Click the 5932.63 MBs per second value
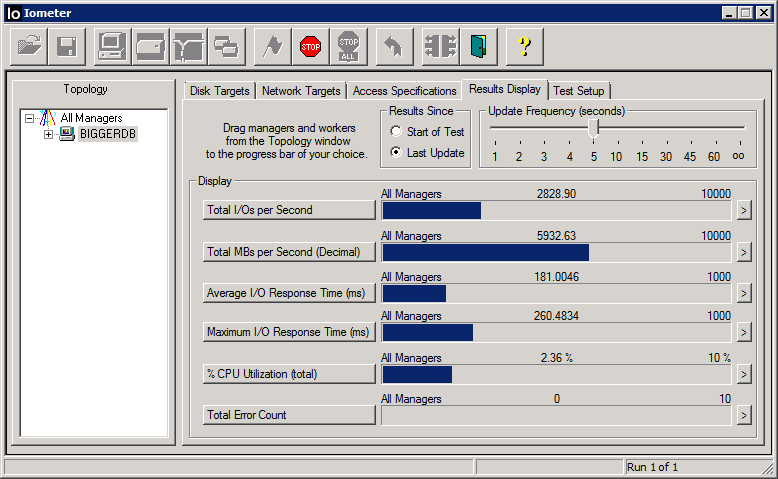The image size is (778, 479). pos(556,236)
